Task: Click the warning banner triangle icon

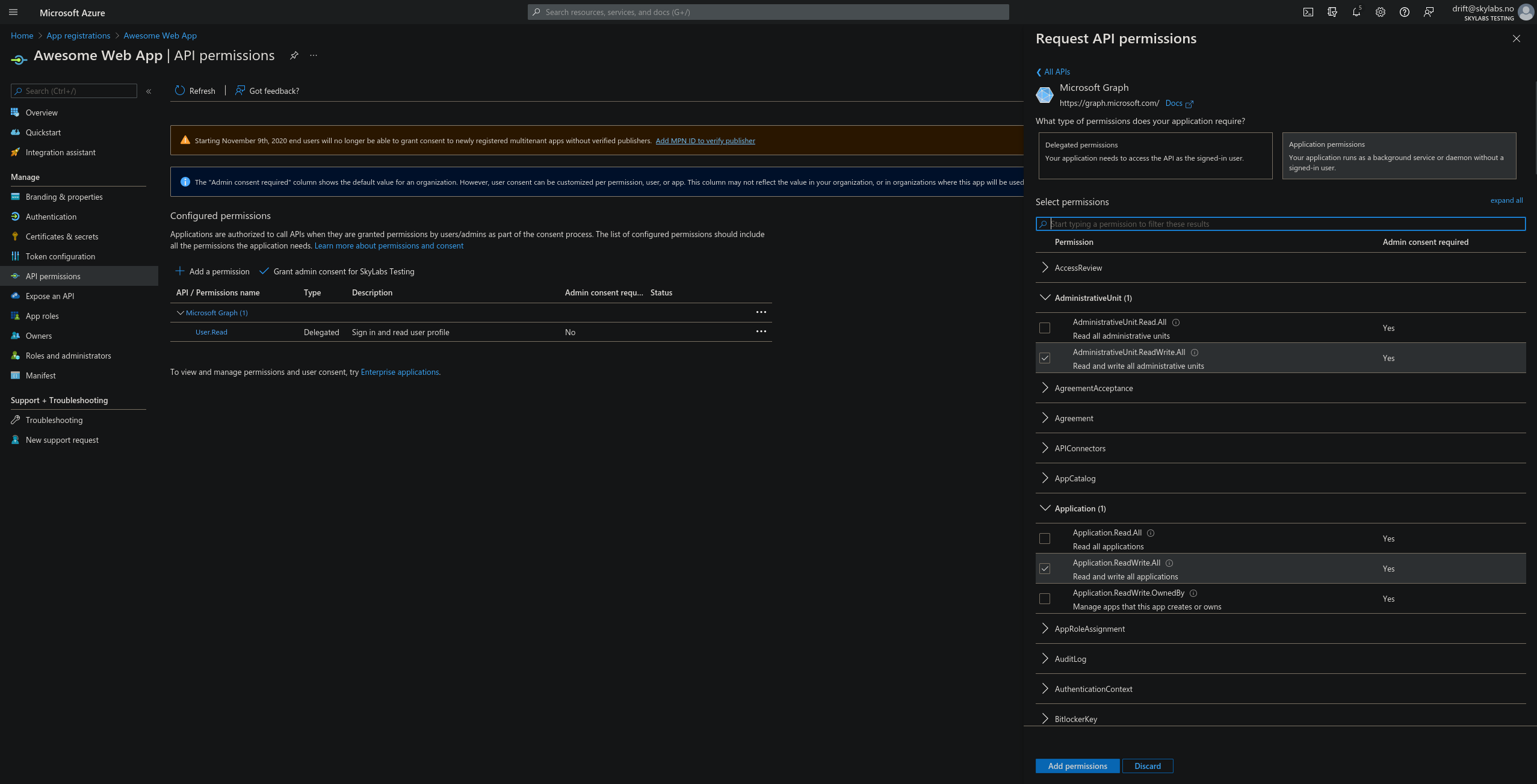Action: [185, 140]
